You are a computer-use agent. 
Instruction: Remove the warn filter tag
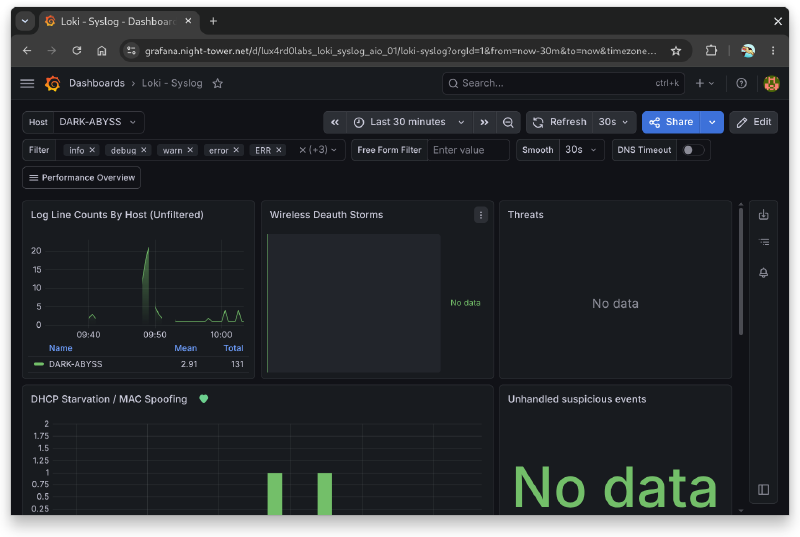190,150
